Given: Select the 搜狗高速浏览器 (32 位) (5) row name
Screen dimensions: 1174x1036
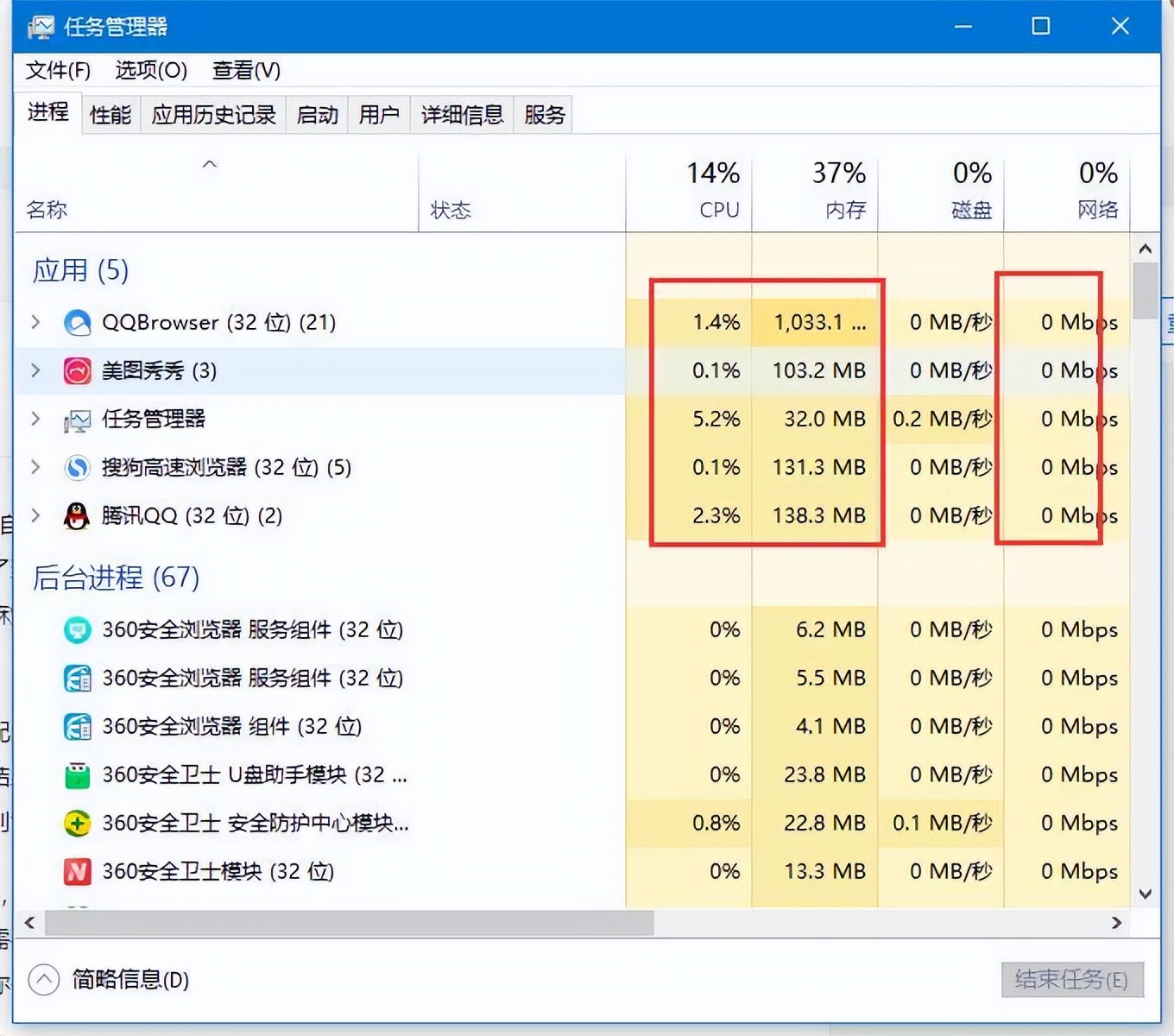Looking at the screenshot, I should [227, 468].
